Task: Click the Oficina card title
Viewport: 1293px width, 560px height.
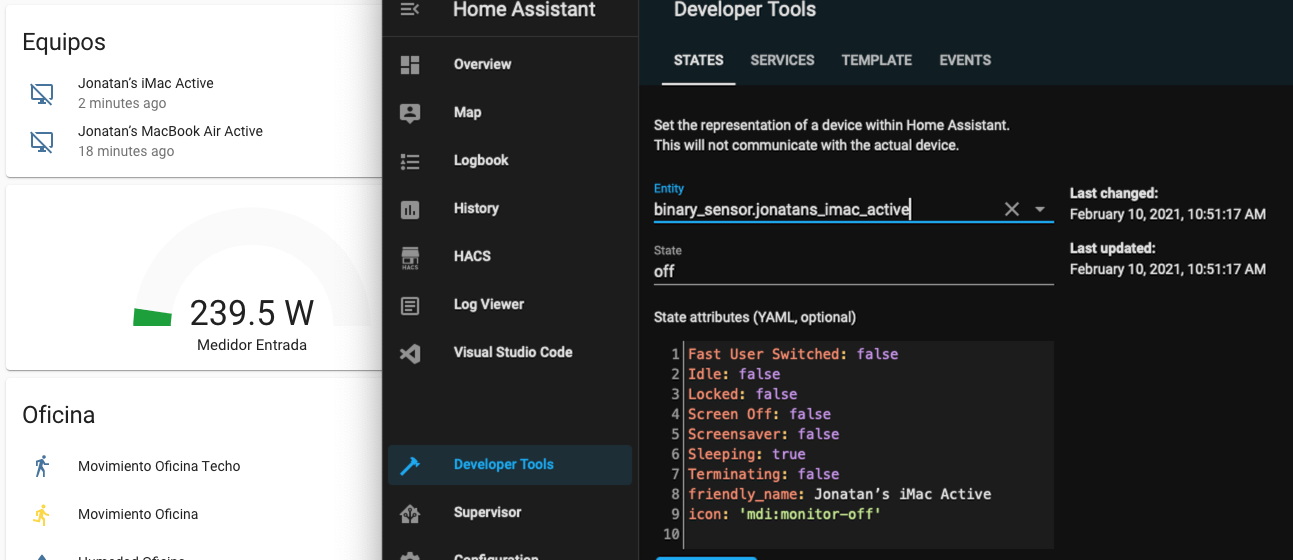Action: (x=59, y=414)
